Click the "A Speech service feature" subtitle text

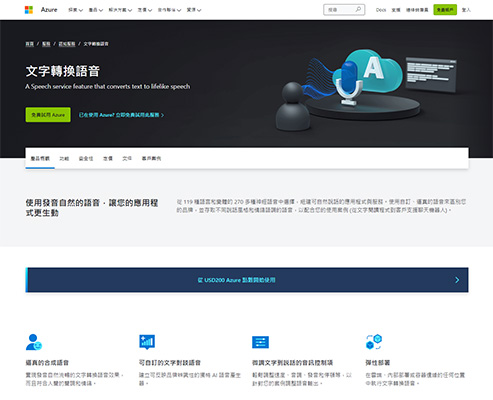coord(108,87)
